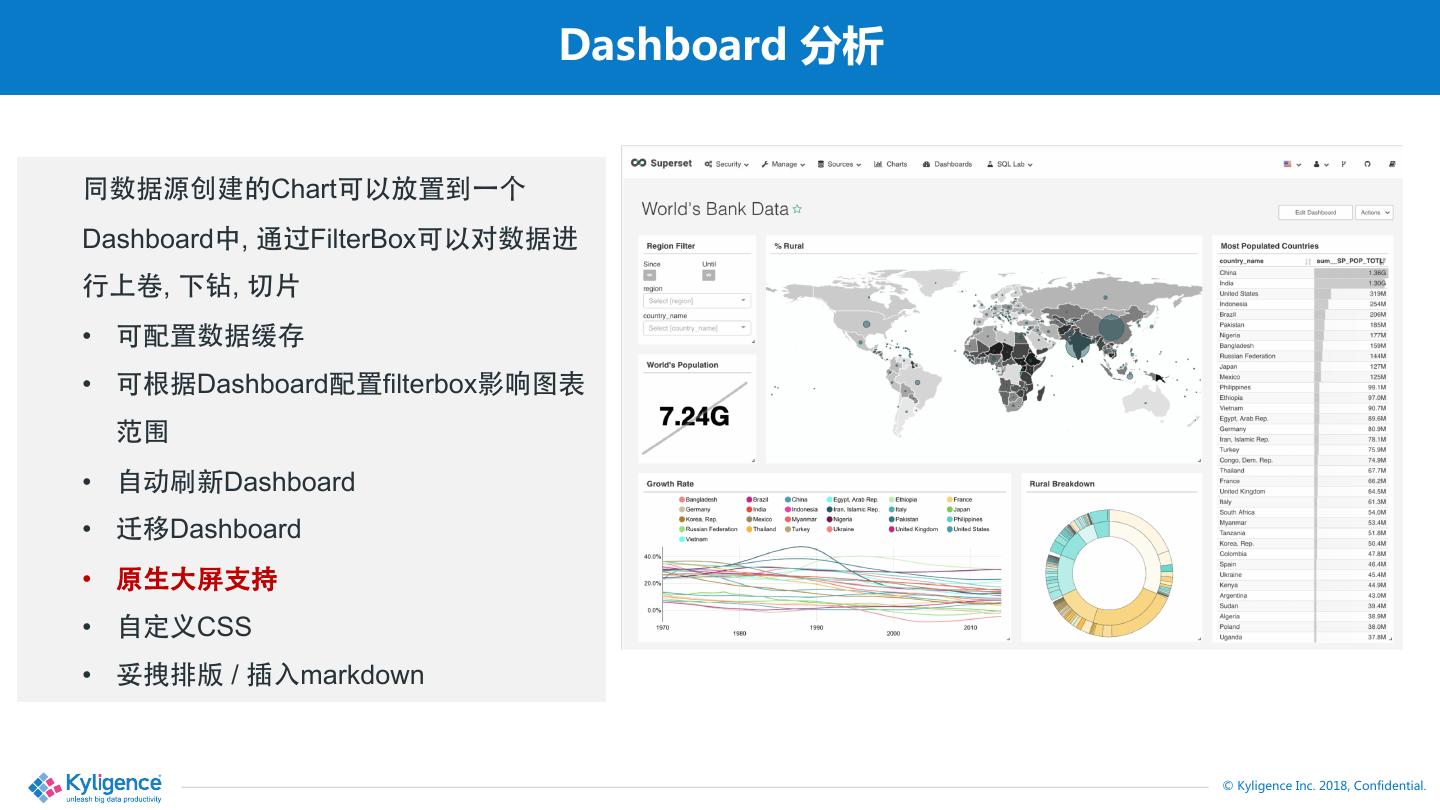Open the SQL Lab menu
The height and width of the screenshot is (810, 1440).
pos(1009,164)
